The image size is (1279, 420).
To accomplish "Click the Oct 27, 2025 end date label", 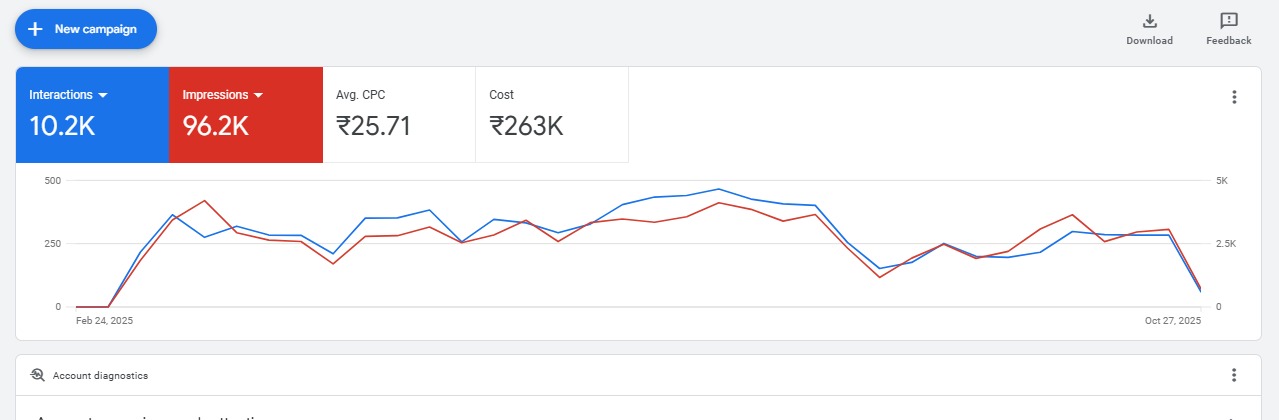I will click(1173, 321).
